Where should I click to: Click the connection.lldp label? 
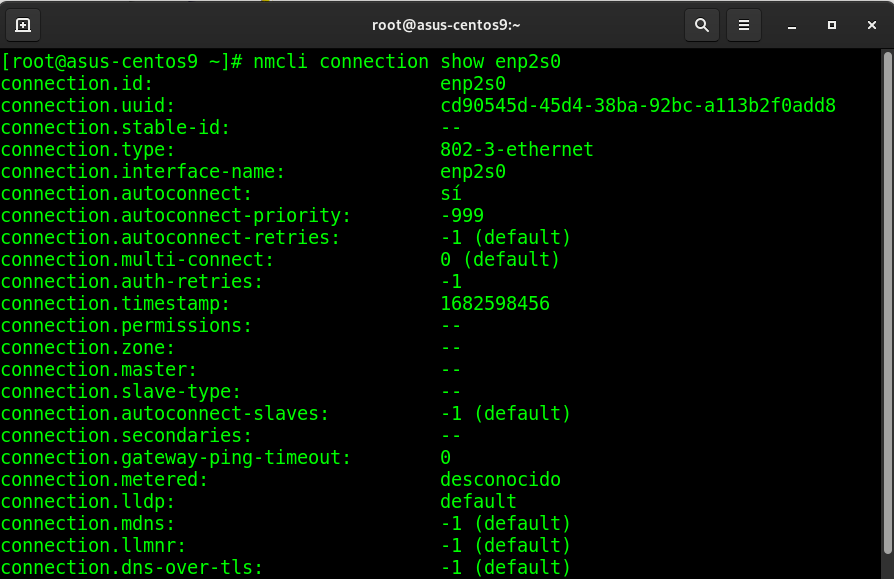[88, 501]
